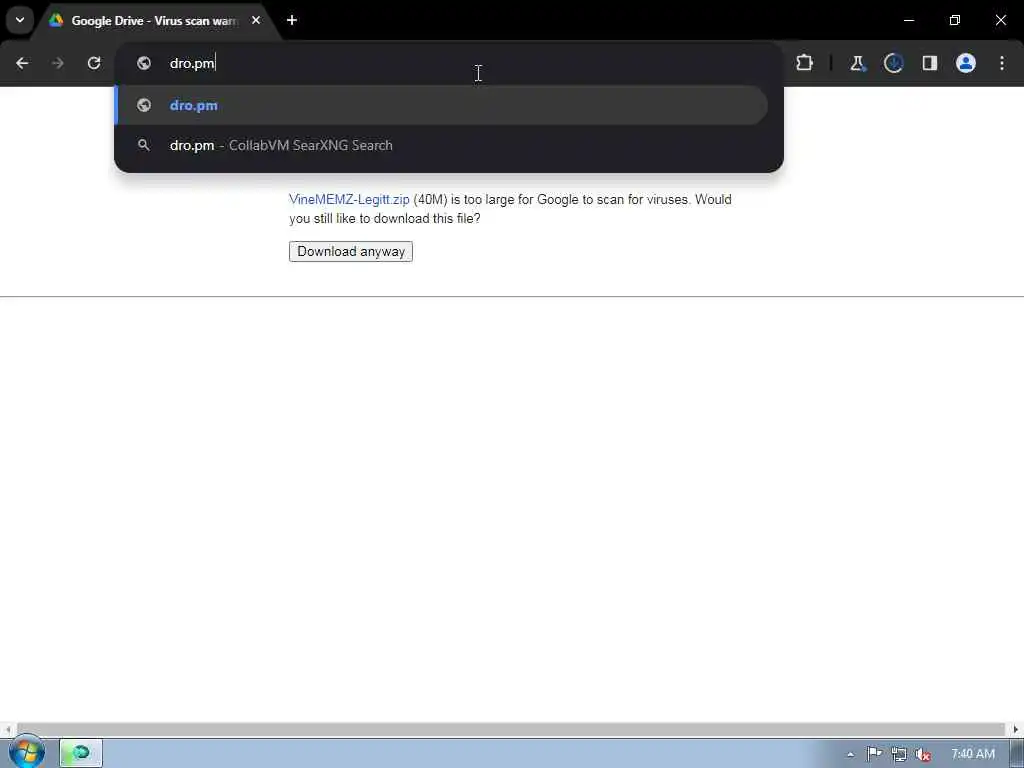This screenshot has height=768, width=1024.
Task: Click the 7:40 AM clock
Action: [972, 754]
